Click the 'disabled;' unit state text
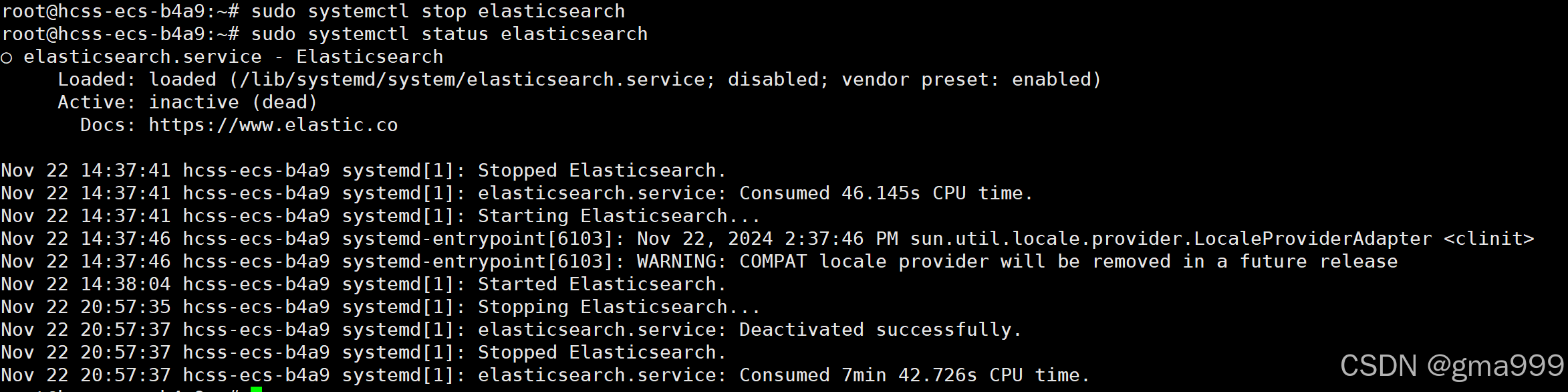The width and height of the screenshot is (1568, 392). coord(778,80)
